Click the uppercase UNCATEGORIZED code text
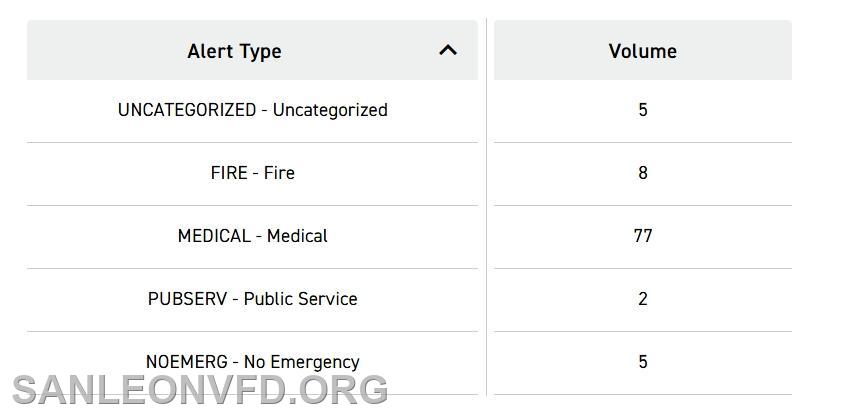This screenshot has height=413, width=843. (x=186, y=110)
